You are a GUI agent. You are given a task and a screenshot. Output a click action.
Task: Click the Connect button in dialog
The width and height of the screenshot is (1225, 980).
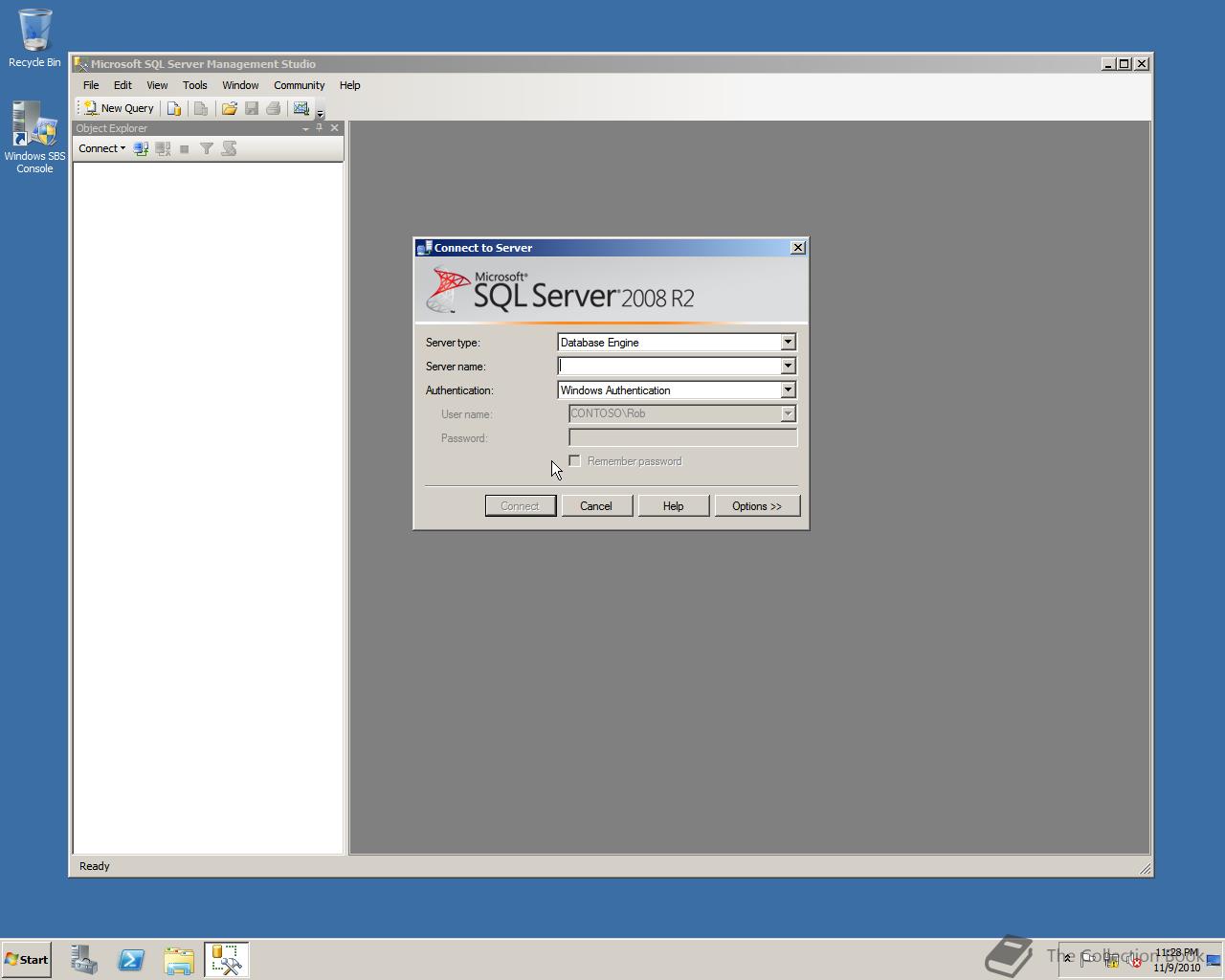pyautogui.click(x=521, y=506)
